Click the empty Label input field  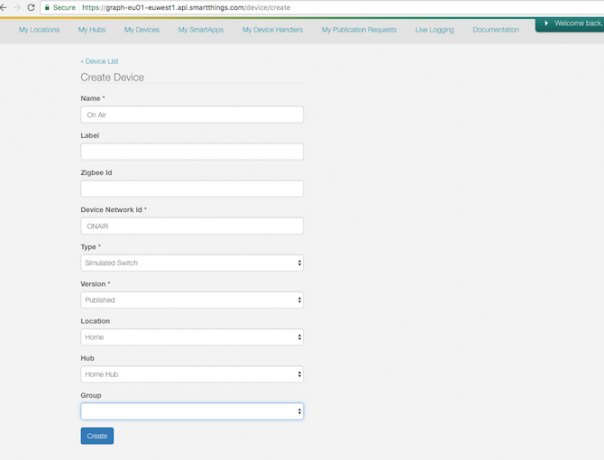click(192, 151)
